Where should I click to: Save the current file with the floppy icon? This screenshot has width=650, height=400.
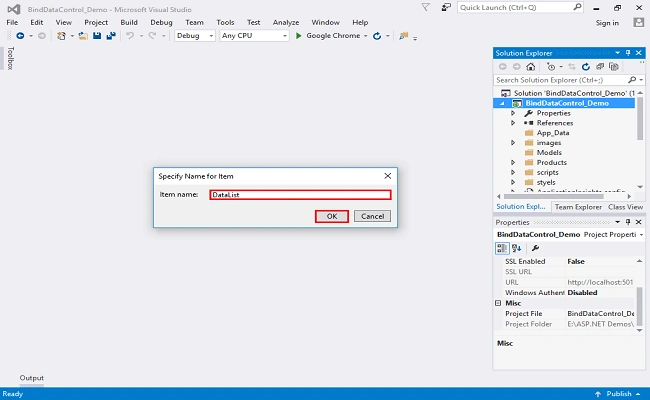(97, 36)
